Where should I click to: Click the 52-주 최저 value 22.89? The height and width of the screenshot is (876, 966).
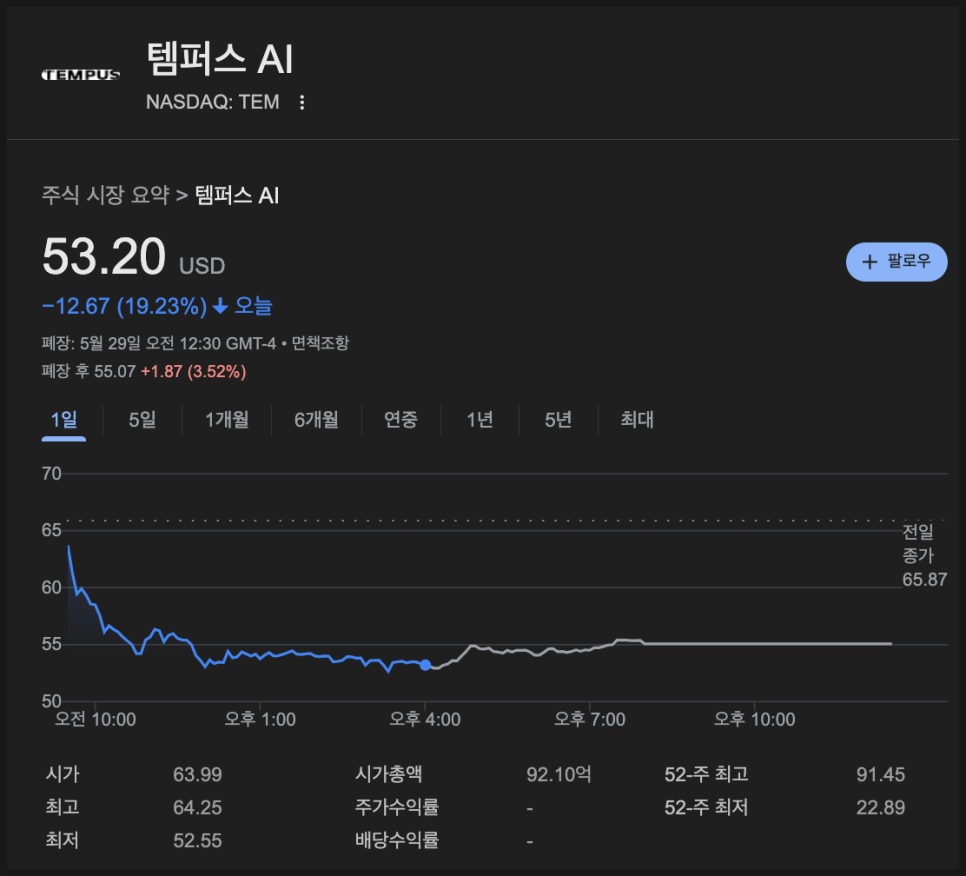(x=880, y=808)
